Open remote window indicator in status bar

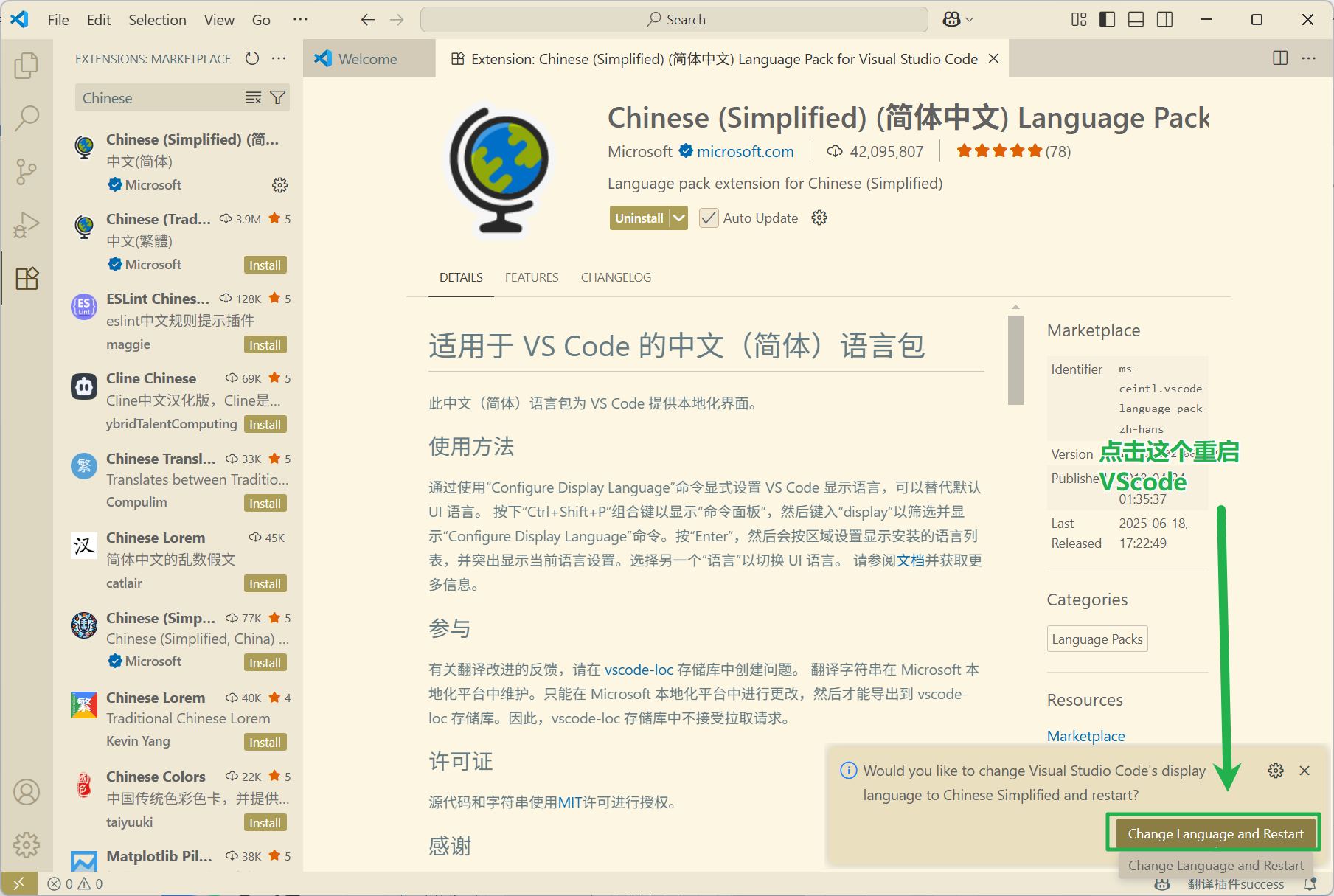(x=19, y=883)
